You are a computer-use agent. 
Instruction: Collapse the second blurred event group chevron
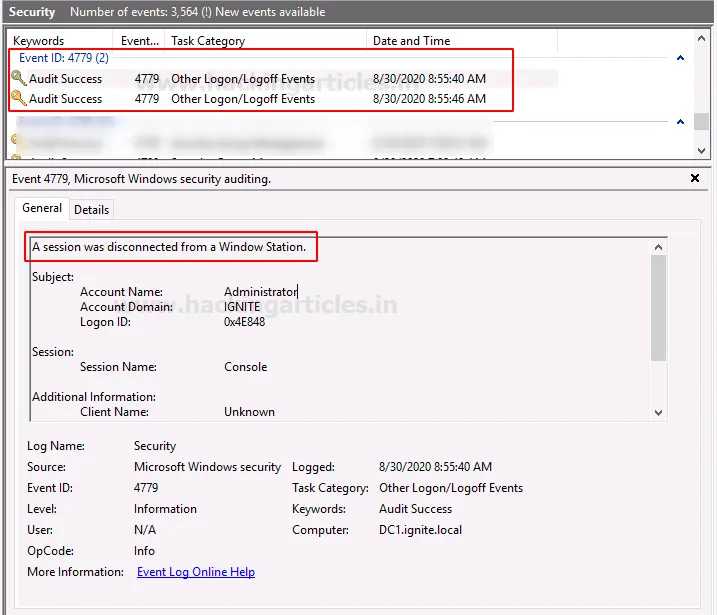click(680, 122)
